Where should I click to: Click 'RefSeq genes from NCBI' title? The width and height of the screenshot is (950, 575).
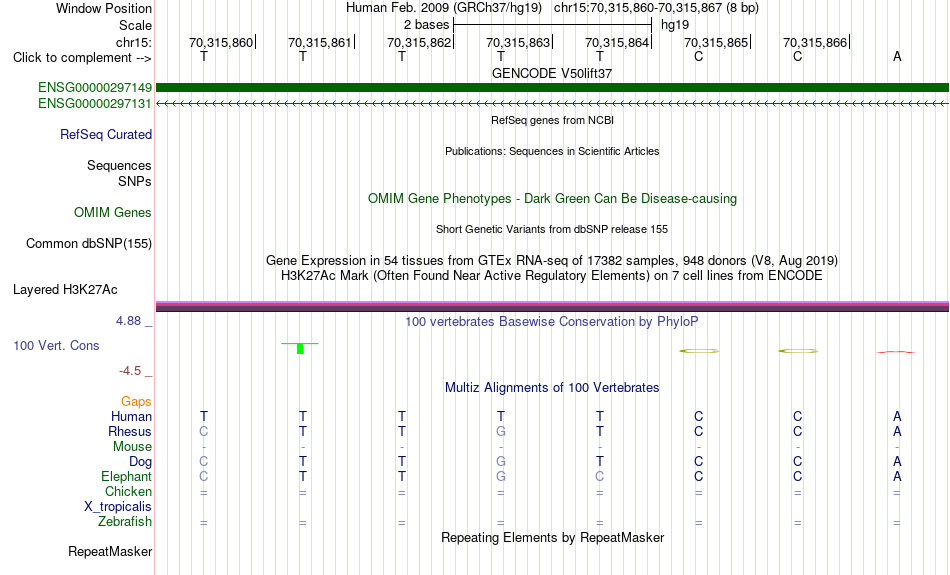tap(552, 120)
